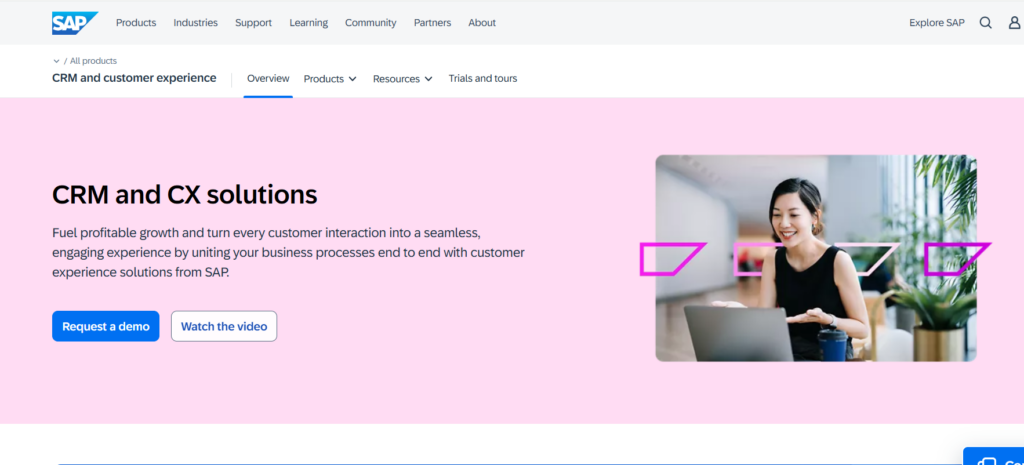Click the SAP logo

click(75, 22)
